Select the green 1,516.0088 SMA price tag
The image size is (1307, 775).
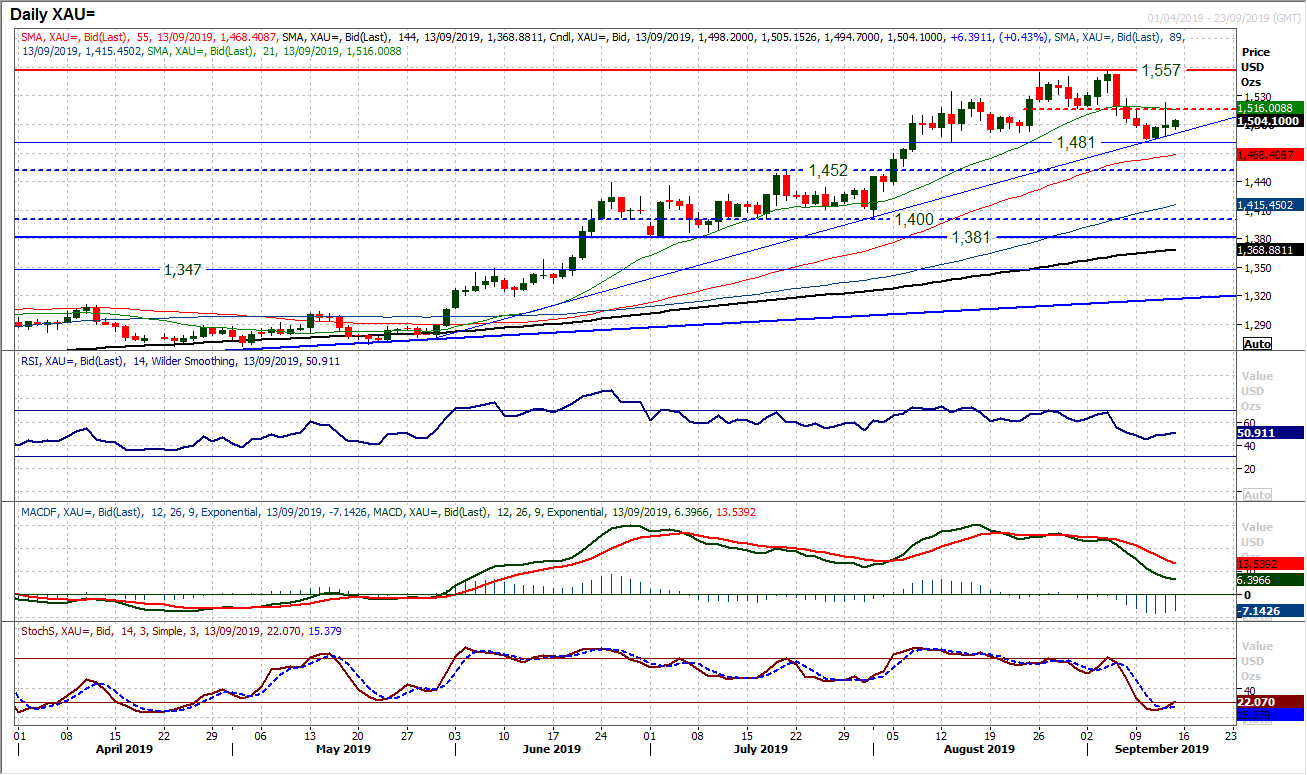click(1271, 107)
